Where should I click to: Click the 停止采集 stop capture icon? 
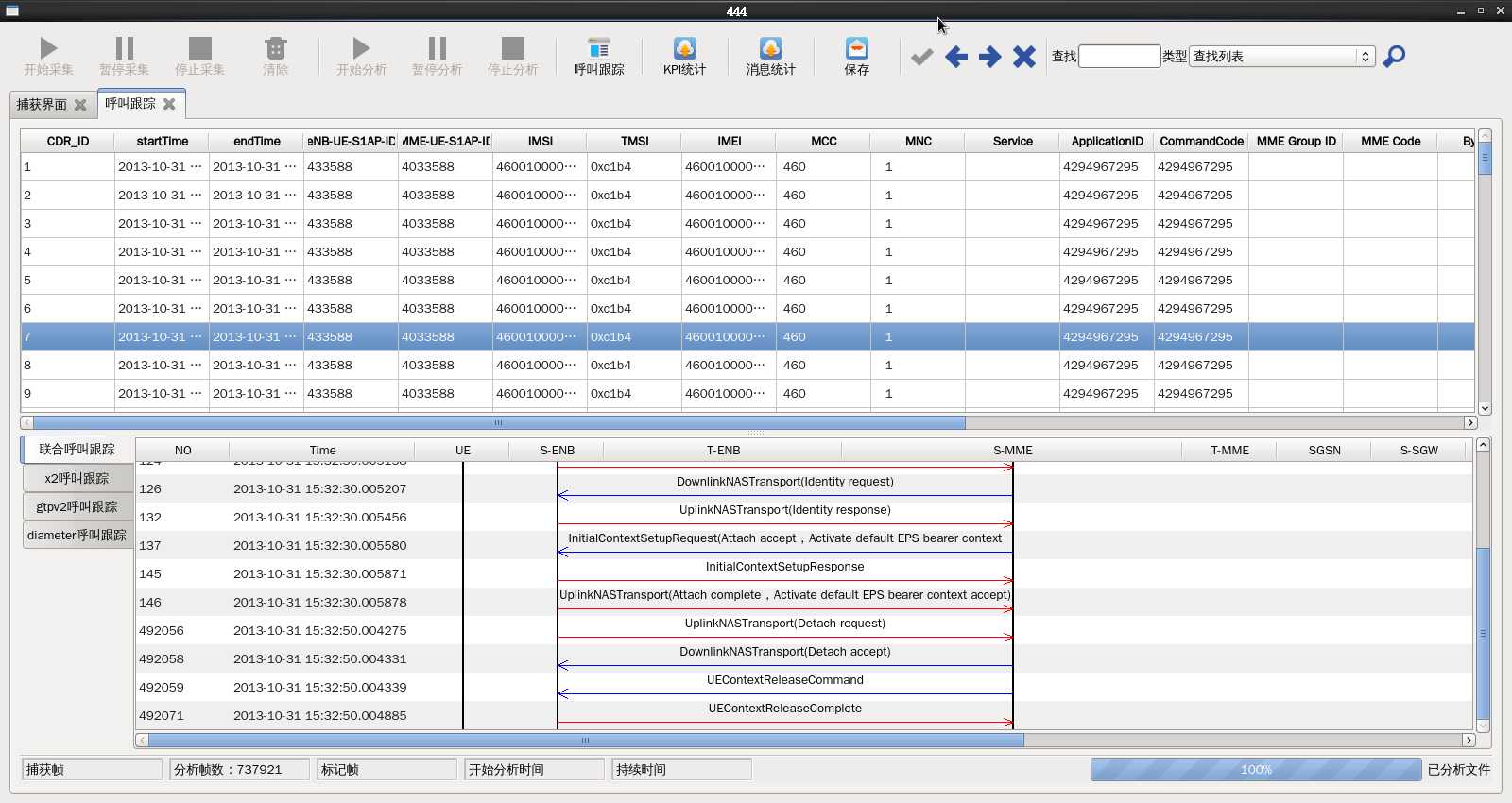[199, 48]
